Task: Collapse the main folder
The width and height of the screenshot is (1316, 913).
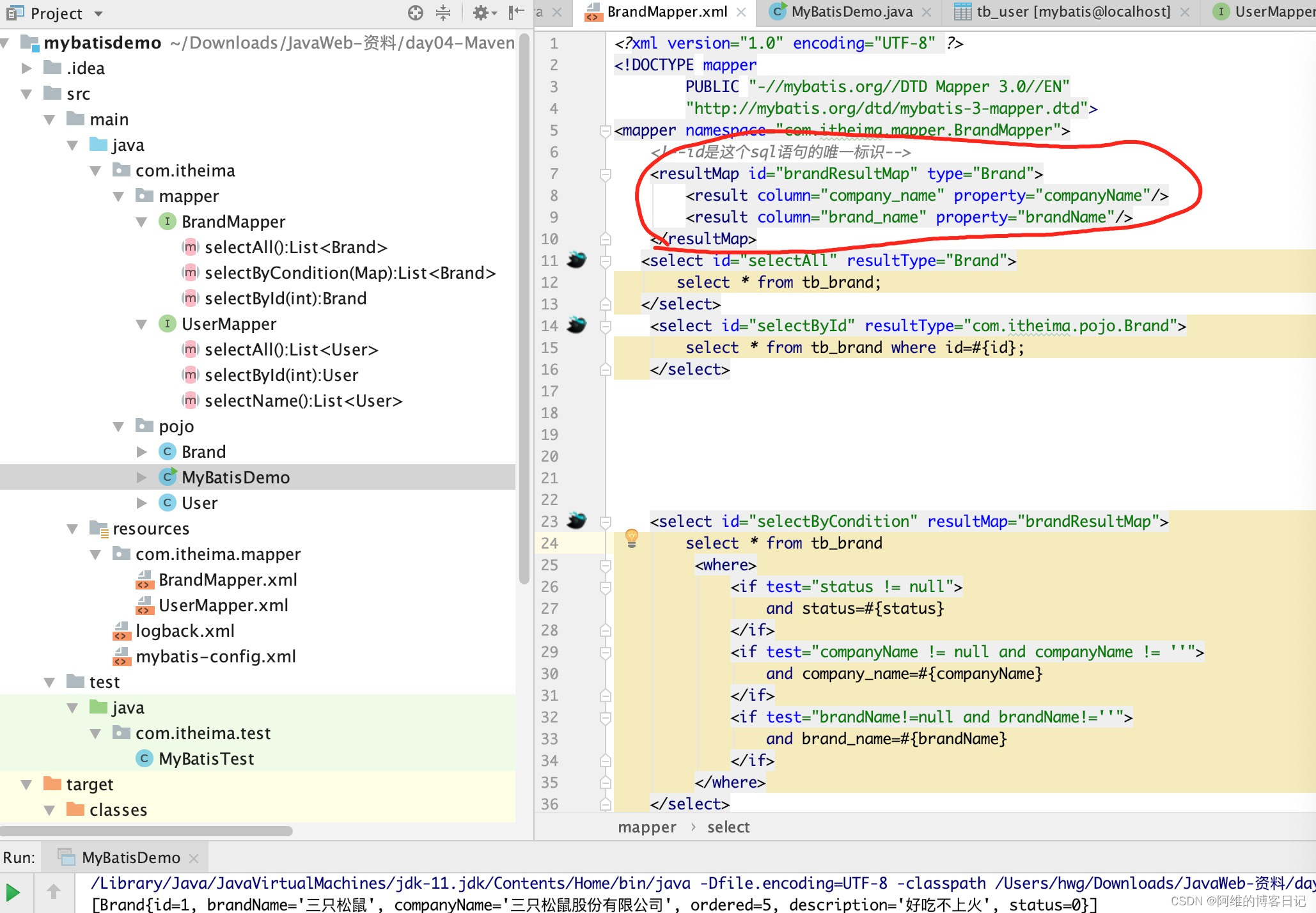Action: coord(49,120)
